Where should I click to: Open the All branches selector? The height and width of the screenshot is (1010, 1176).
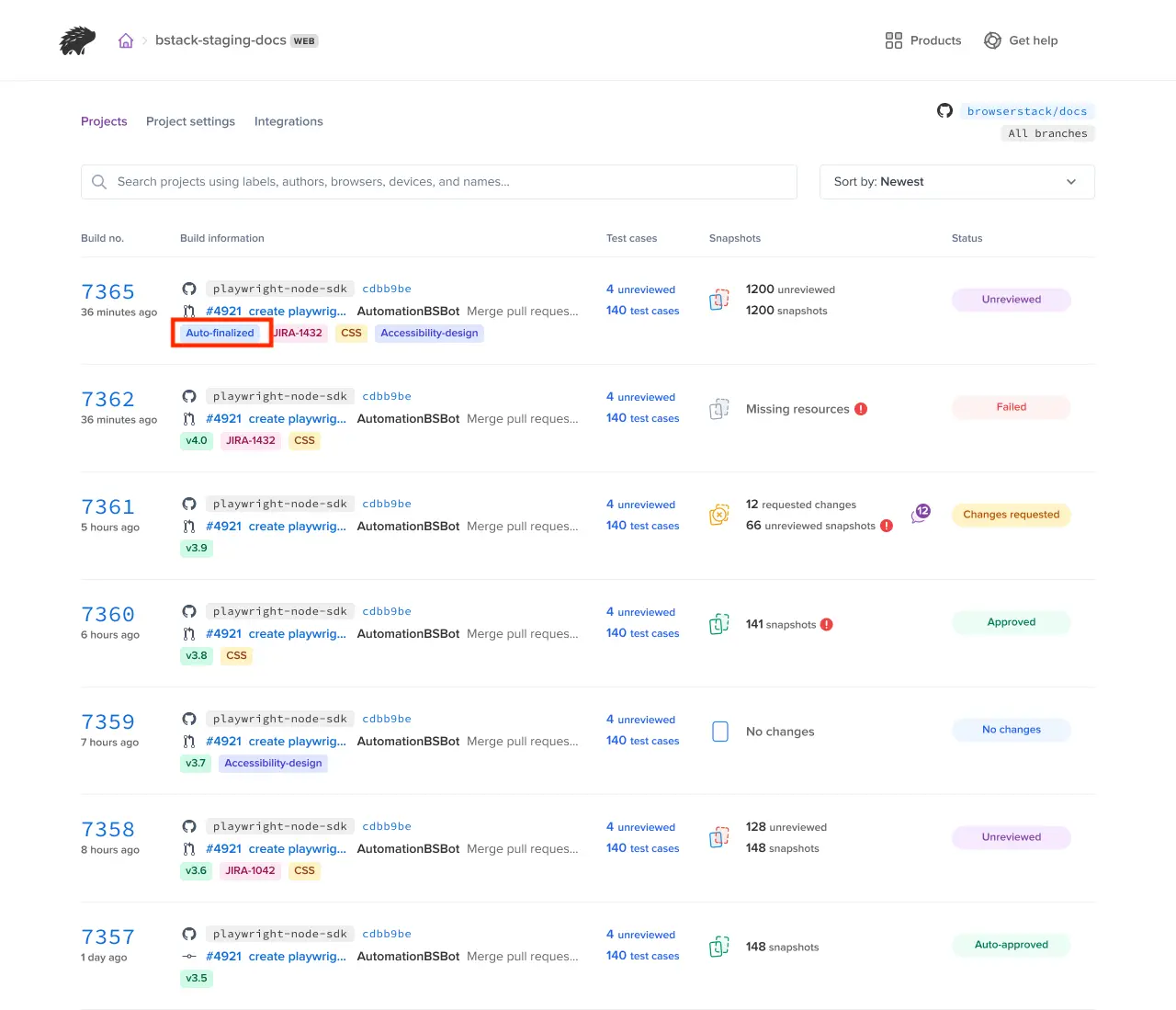[1047, 133]
